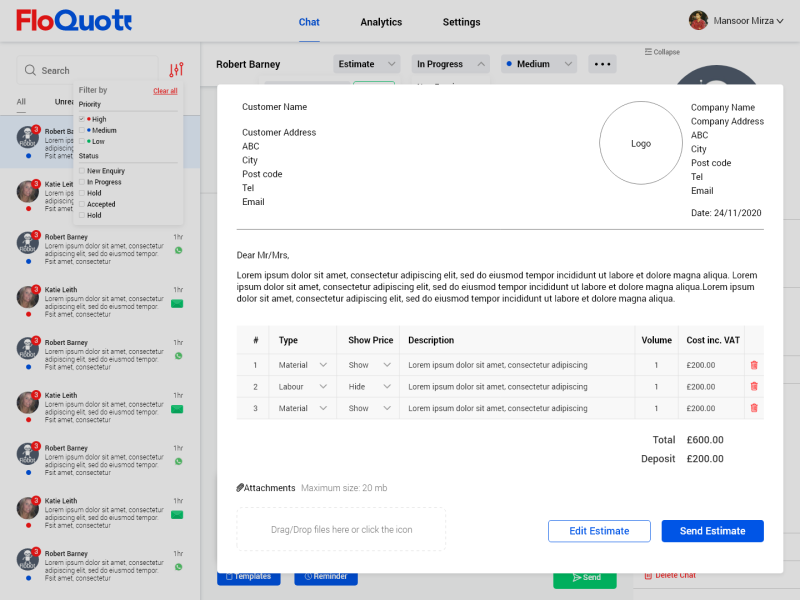Uncheck the High priority filter checkbox
Image resolution: width=800 pixels, height=600 pixels.
82,119
